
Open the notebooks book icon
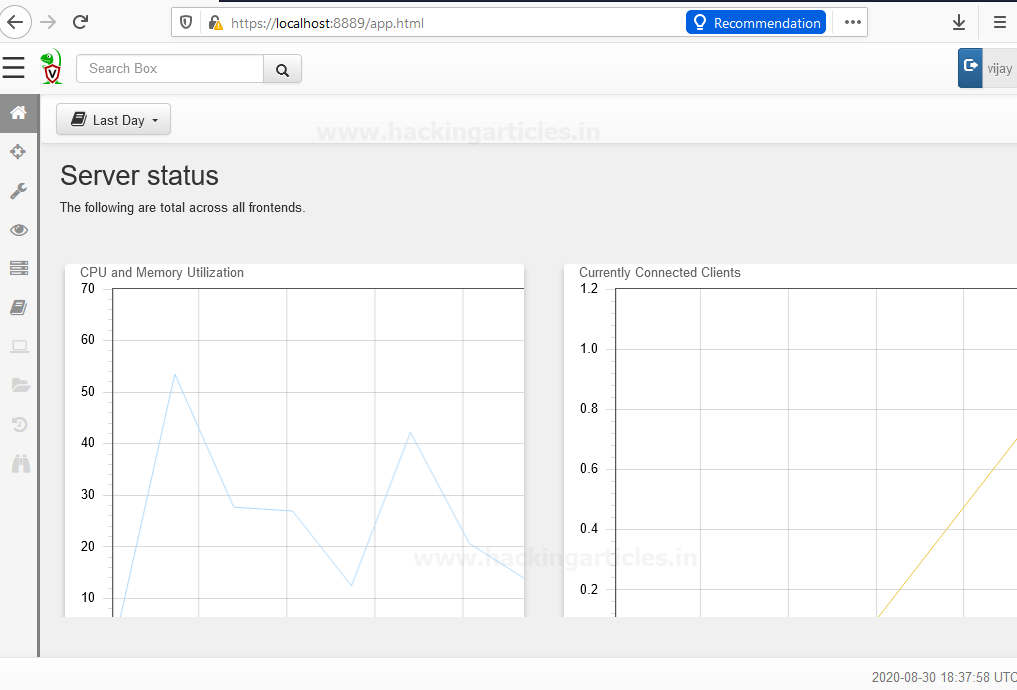[x=18, y=307]
